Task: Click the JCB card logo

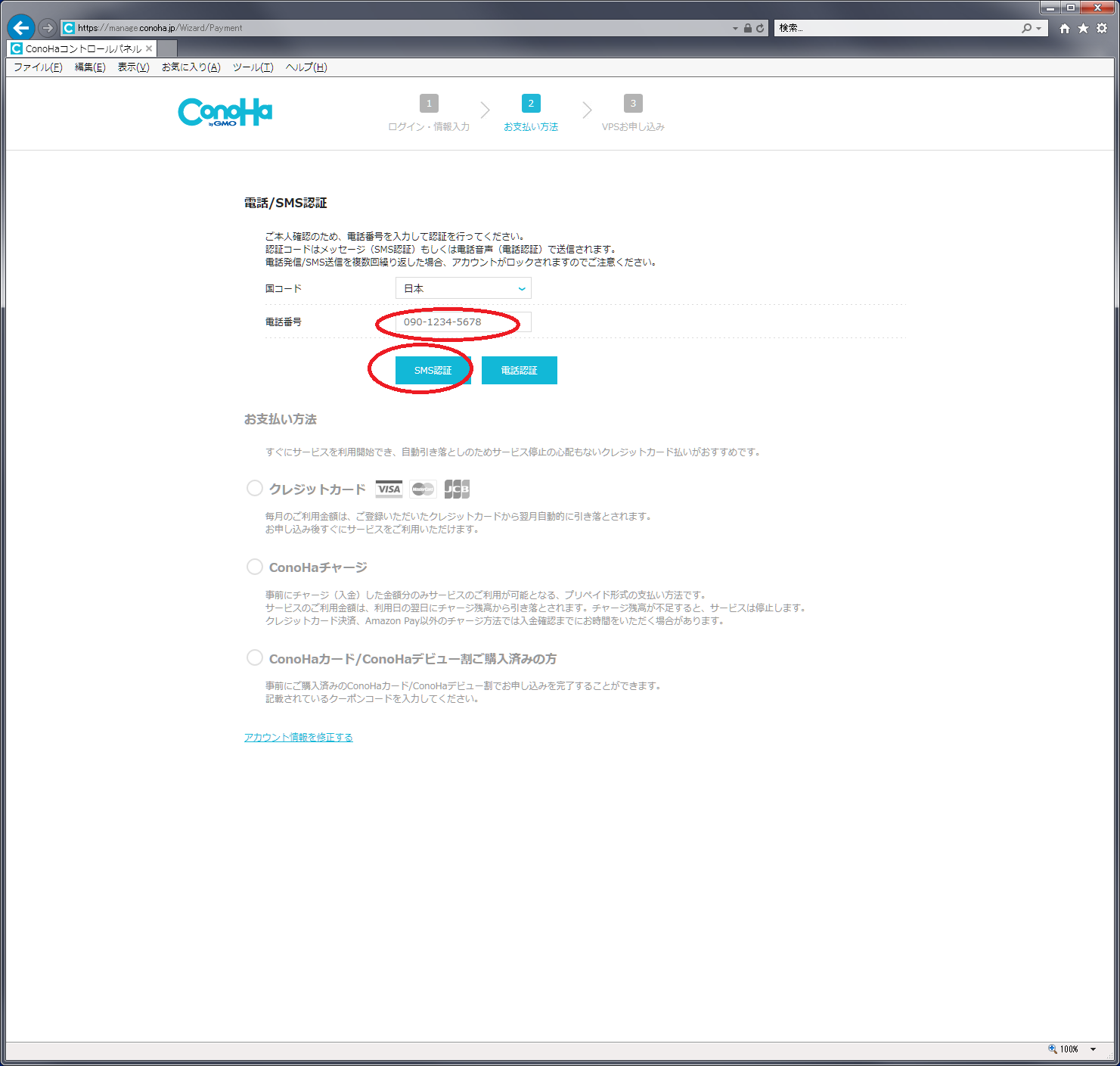Action: click(x=457, y=489)
